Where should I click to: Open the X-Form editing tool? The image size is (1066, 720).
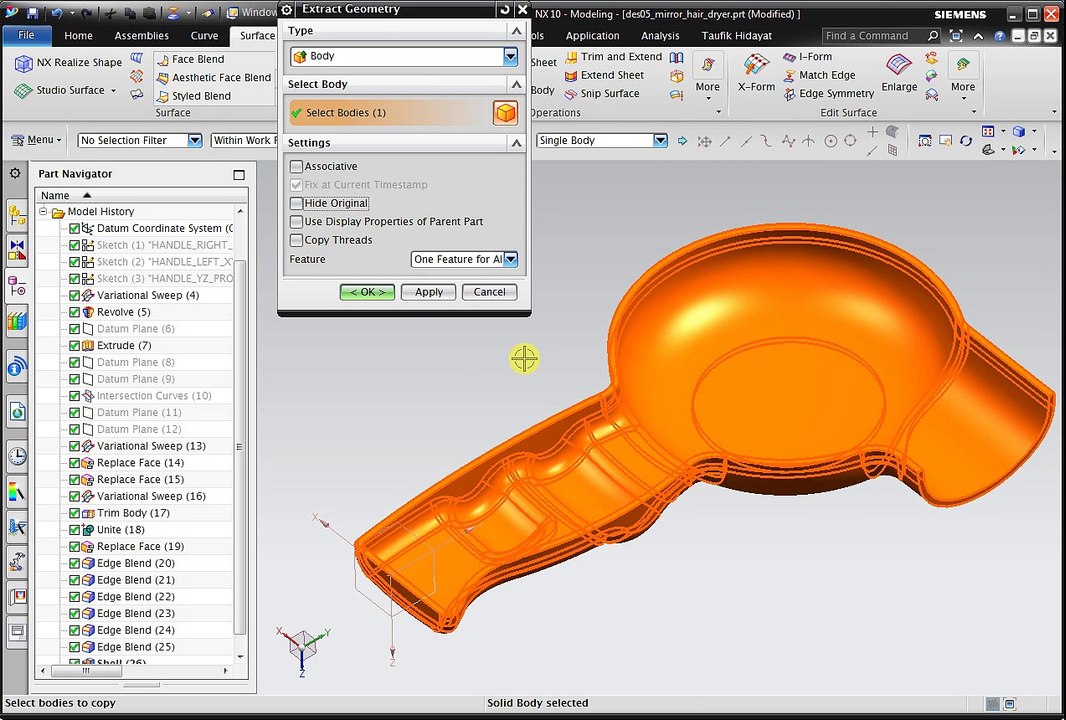pyautogui.click(x=756, y=73)
